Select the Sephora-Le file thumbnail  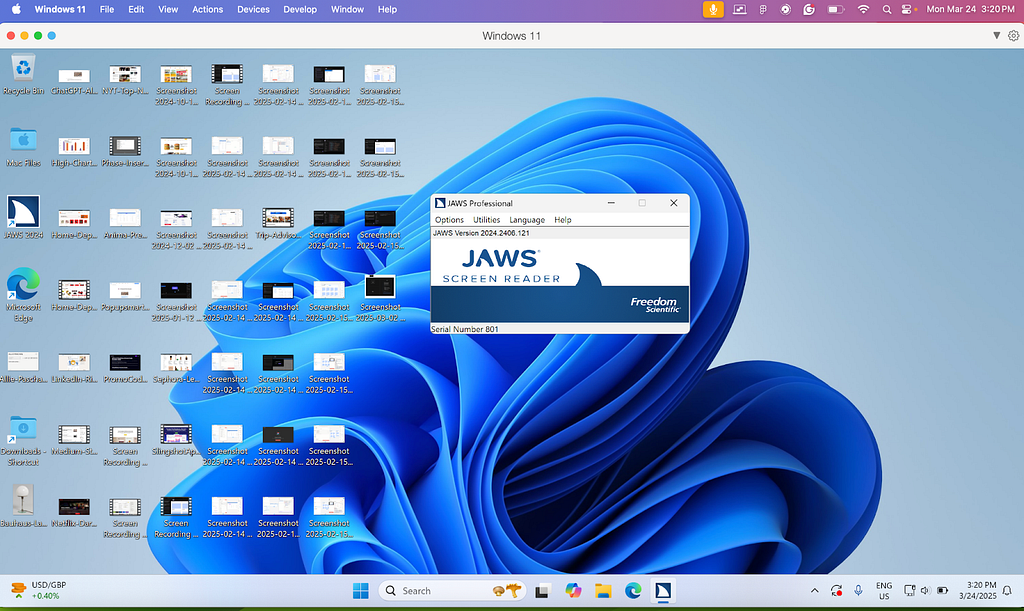coord(176,368)
